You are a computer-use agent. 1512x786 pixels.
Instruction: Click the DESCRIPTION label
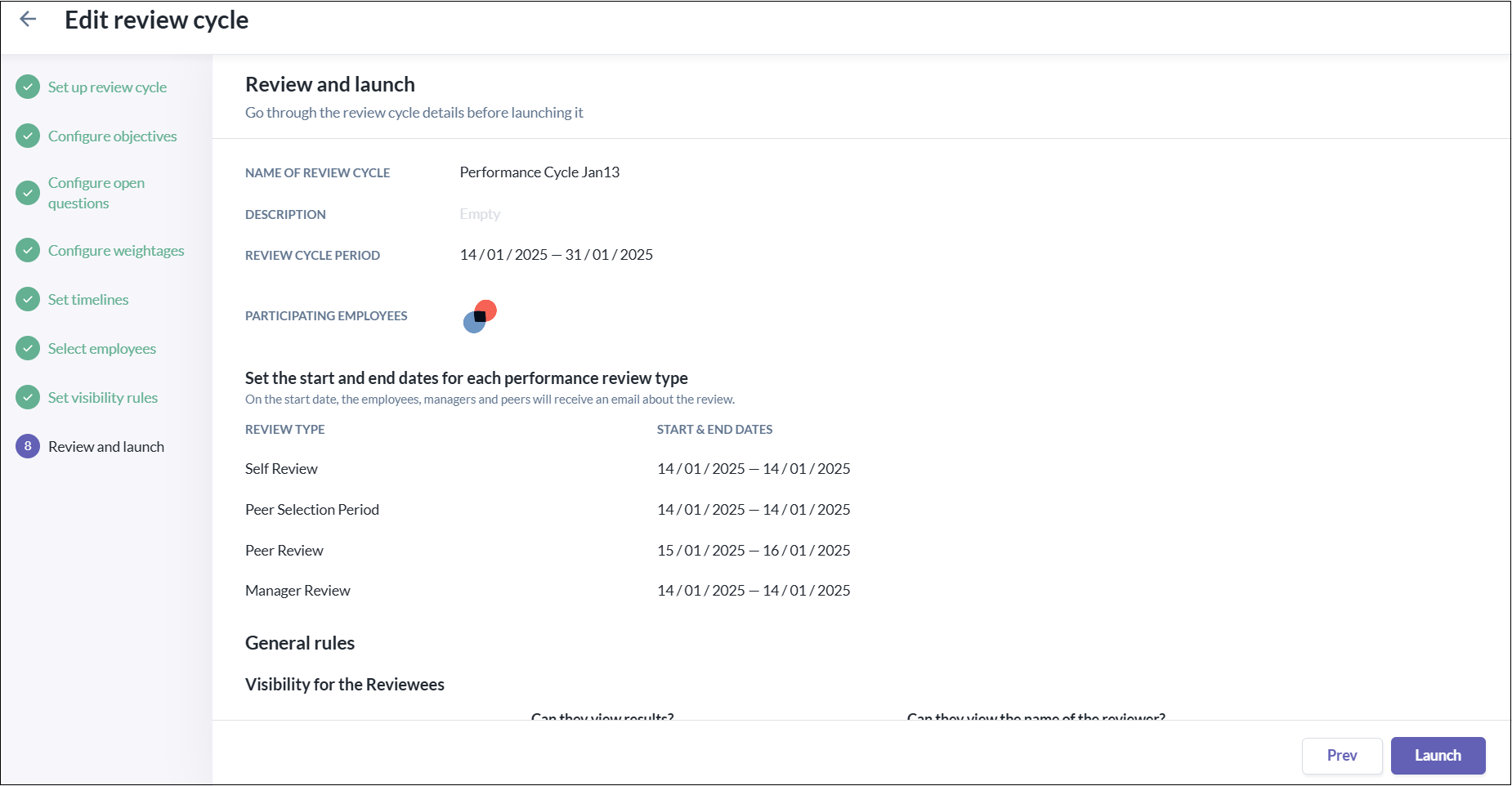[285, 215]
